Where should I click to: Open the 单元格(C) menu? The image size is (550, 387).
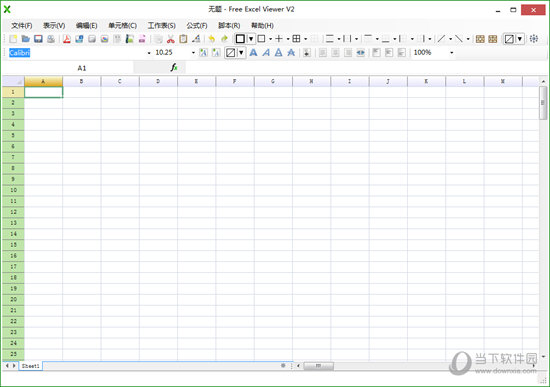(122, 26)
